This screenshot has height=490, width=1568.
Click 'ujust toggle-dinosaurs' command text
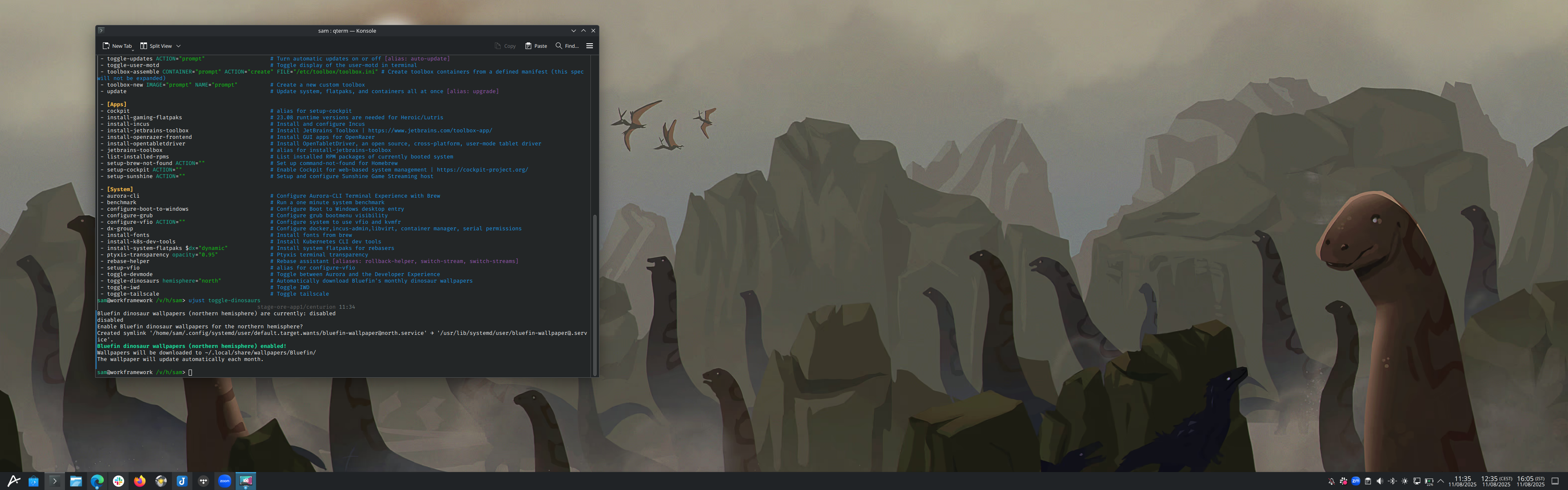[225, 301]
